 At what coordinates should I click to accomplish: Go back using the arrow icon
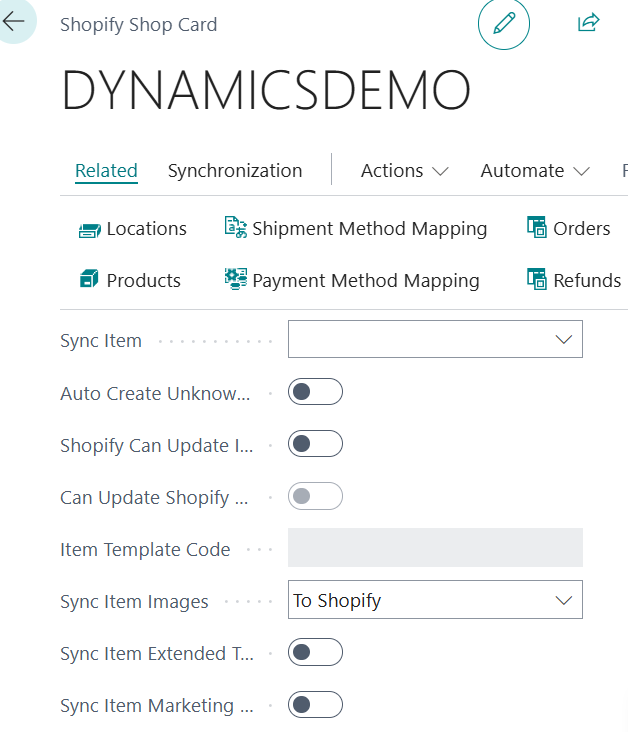(13, 21)
